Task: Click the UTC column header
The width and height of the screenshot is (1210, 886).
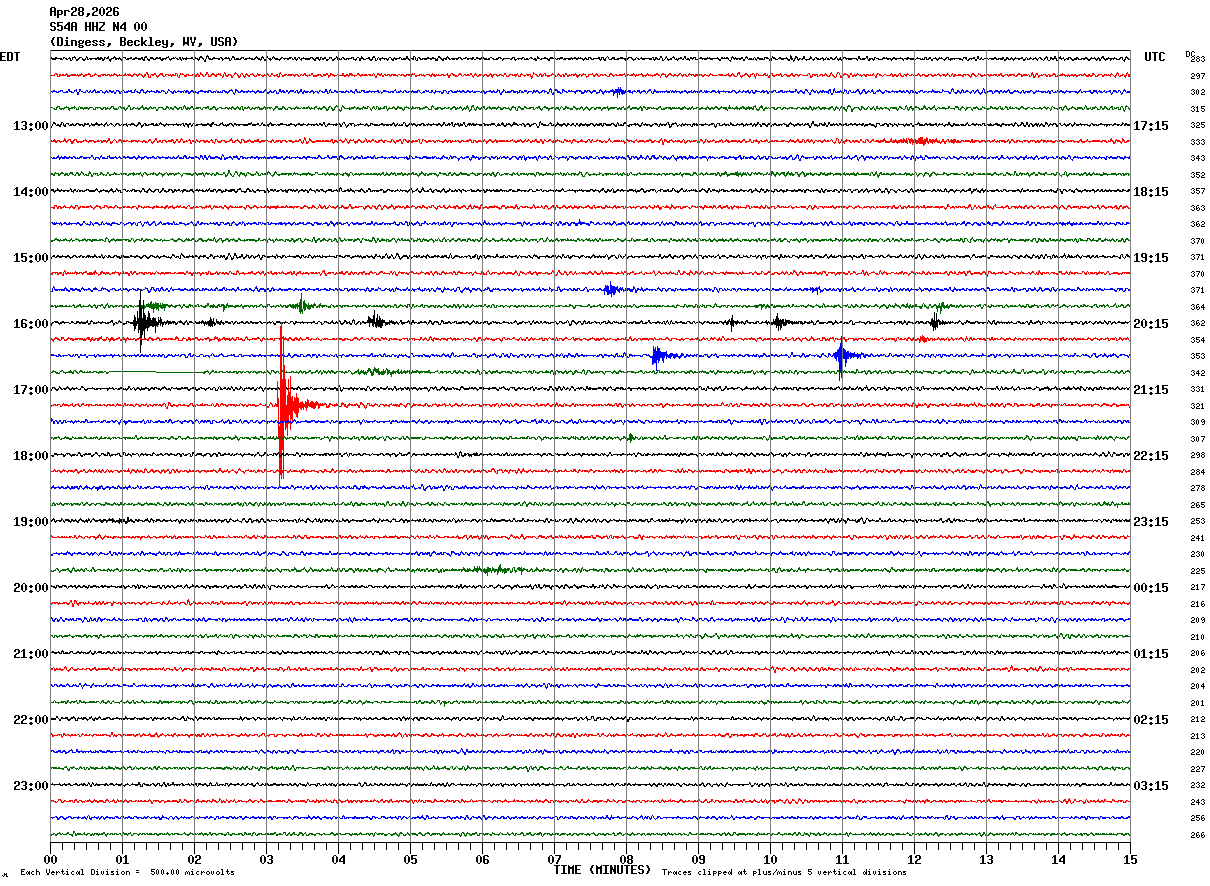Action: [x=1155, y=57]
